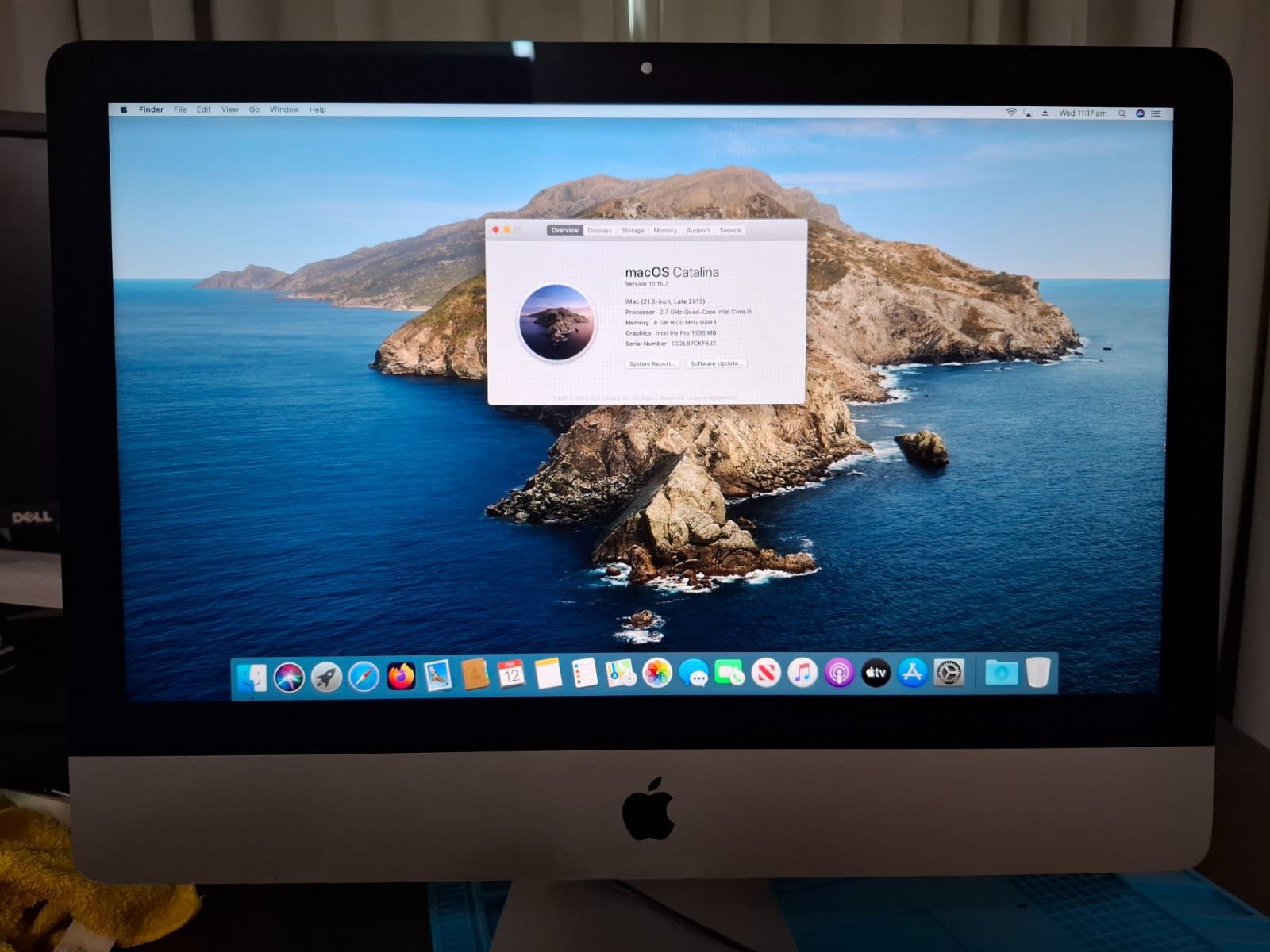Close the About This Mac window
The height and width of the screenshot is (952, 1270).
pyautogui.click(x=496, y=230)
